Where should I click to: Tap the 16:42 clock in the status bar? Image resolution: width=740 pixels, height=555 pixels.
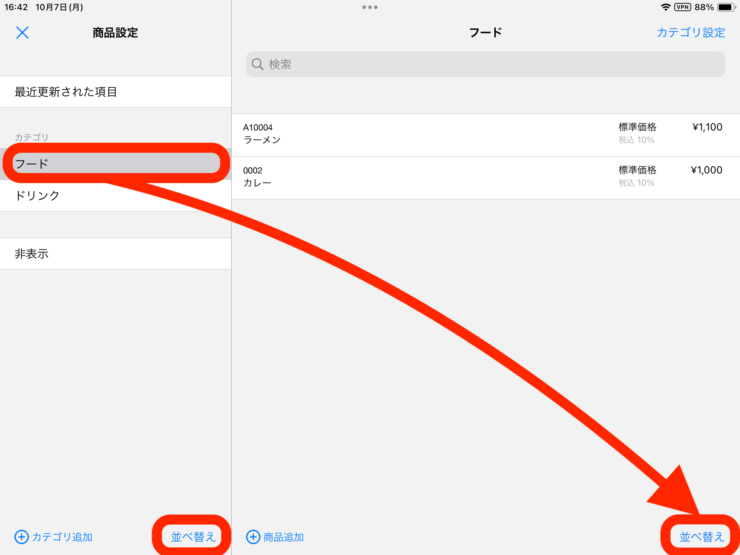(x=16, y=8)
